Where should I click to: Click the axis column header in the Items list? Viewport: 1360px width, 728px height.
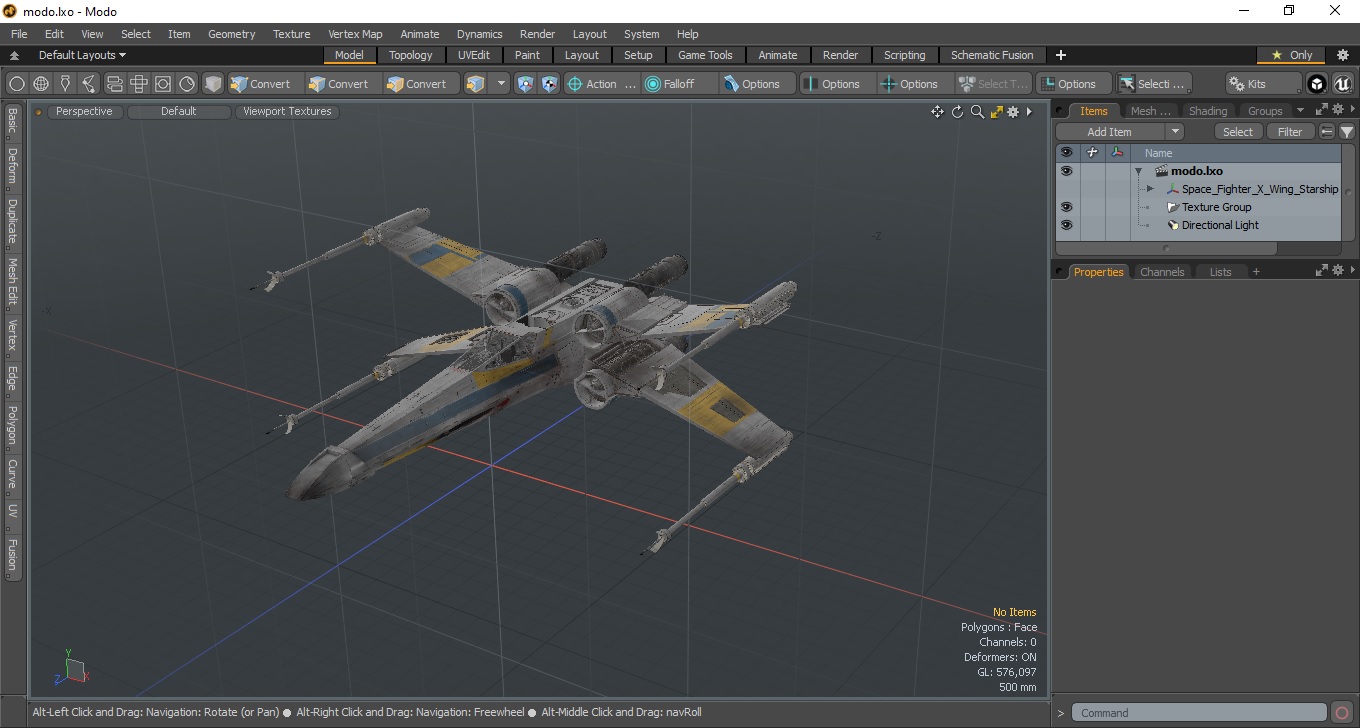[x=1117, y=153]
